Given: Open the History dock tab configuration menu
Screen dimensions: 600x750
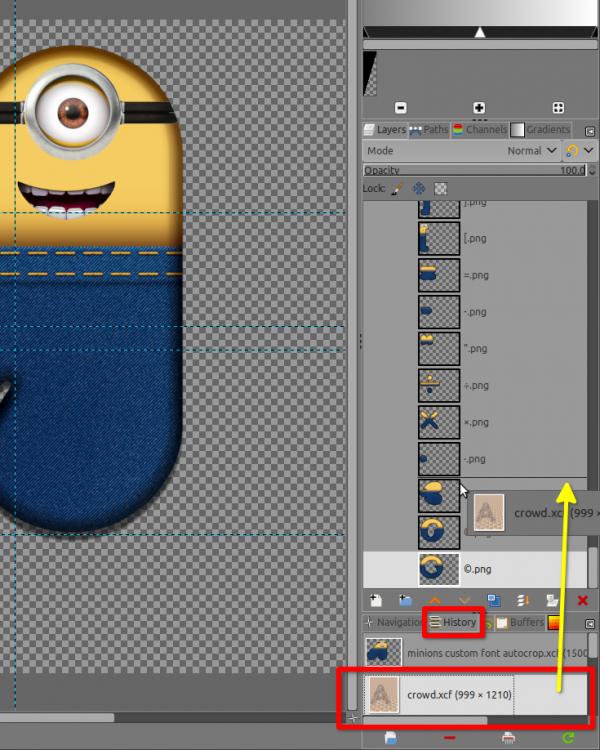Looking at the screenshot, I should pos(590,624).
